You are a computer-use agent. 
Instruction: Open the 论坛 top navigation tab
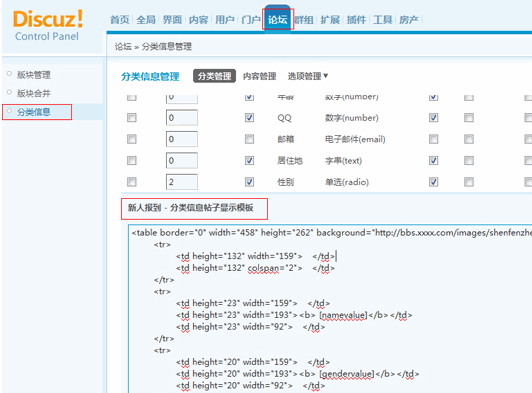[x=278, y=19]
